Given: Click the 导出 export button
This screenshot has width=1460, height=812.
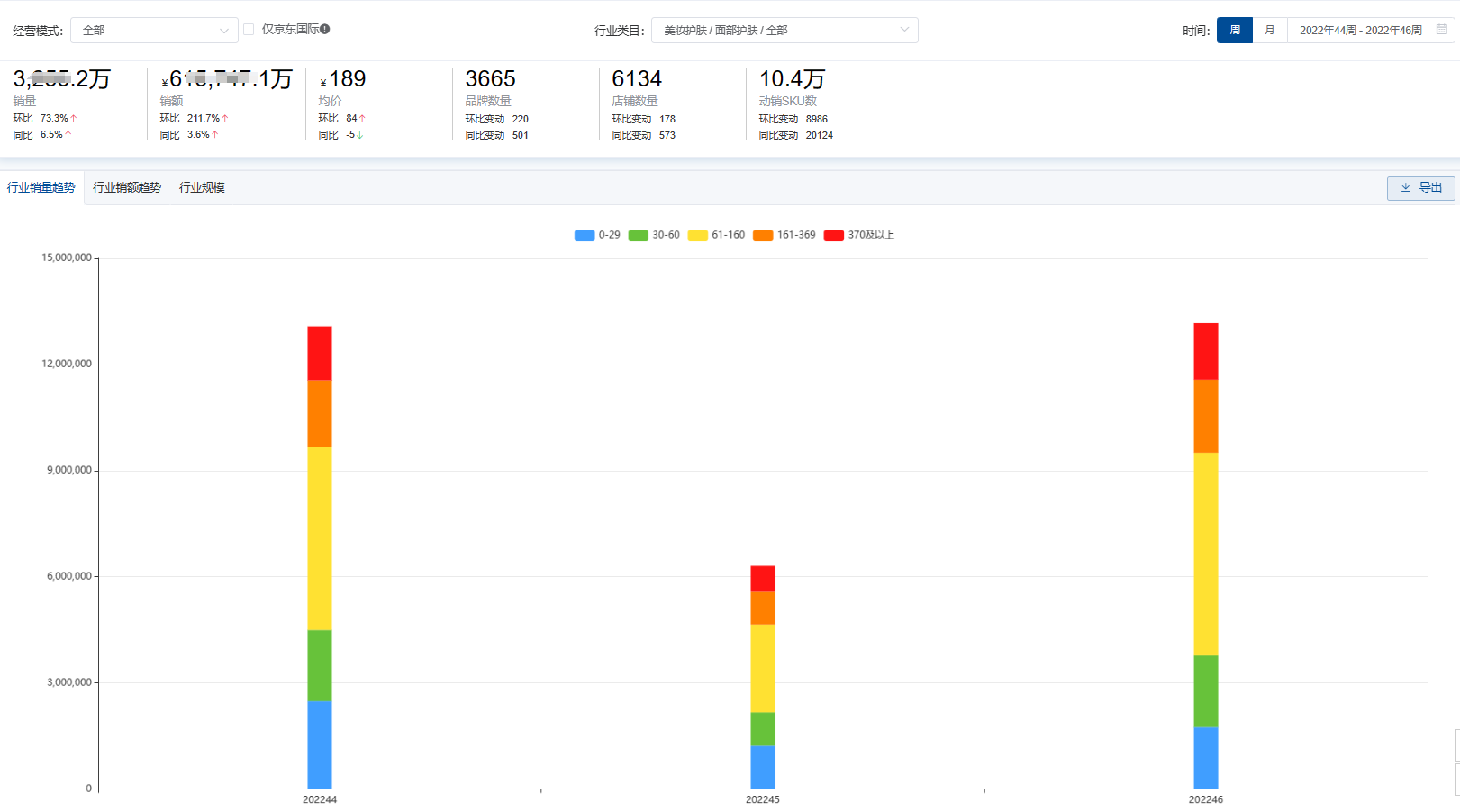Looking at the screenshot, I should pyautogui.click(x=1420, y=188).
